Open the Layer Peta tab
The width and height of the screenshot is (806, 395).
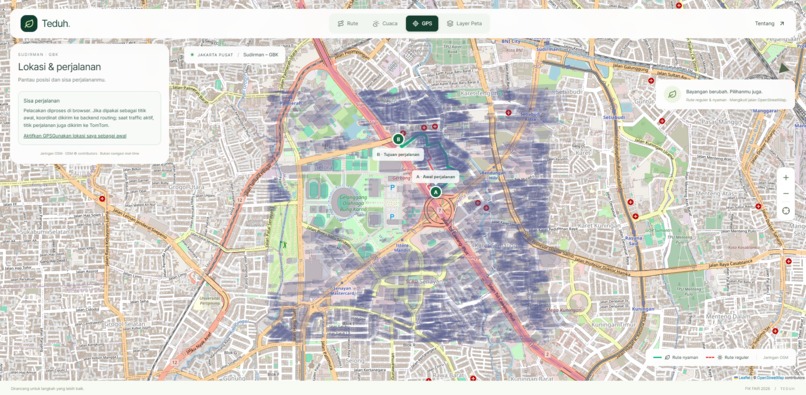click(x=464, y=24)
